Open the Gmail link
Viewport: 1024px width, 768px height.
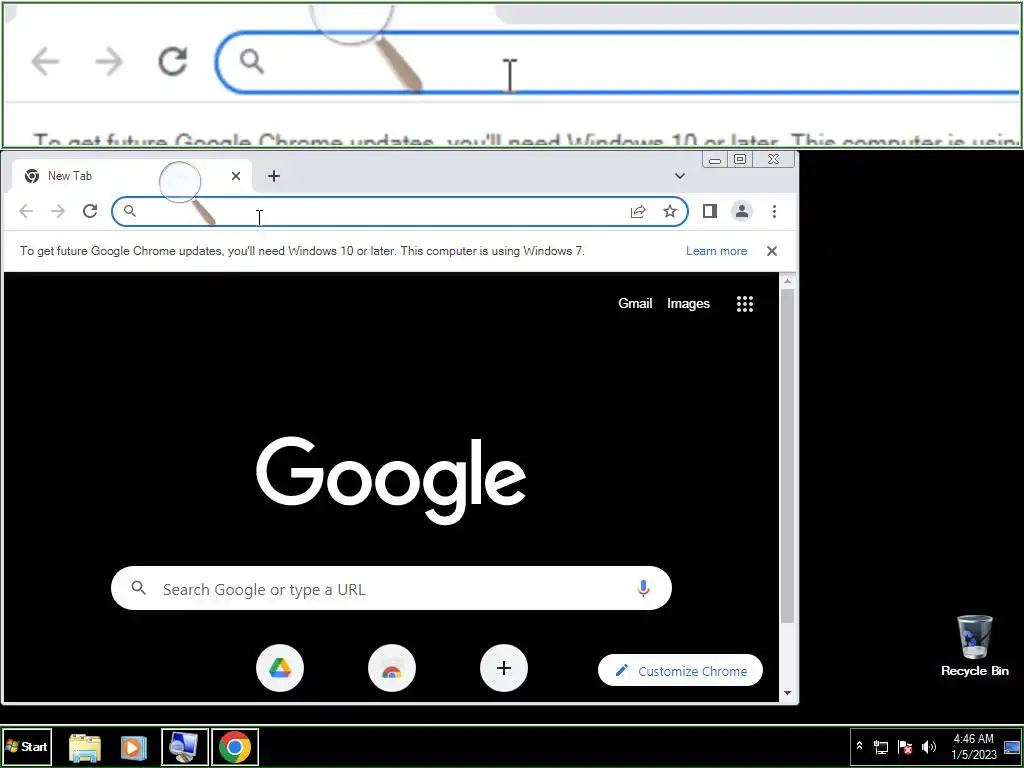tap(635, 304)
